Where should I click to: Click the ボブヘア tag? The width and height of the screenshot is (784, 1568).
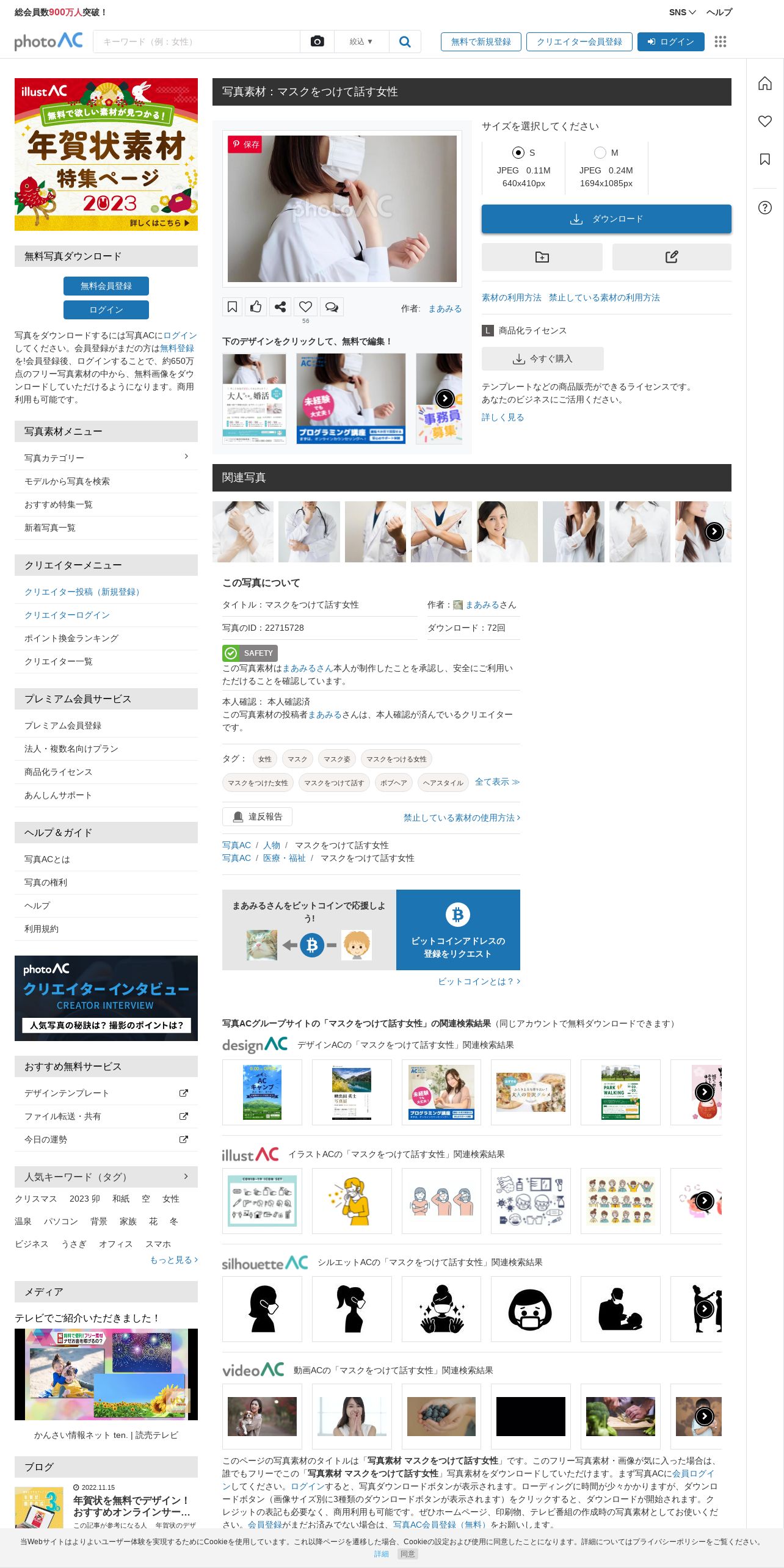[x=394, y=783]
